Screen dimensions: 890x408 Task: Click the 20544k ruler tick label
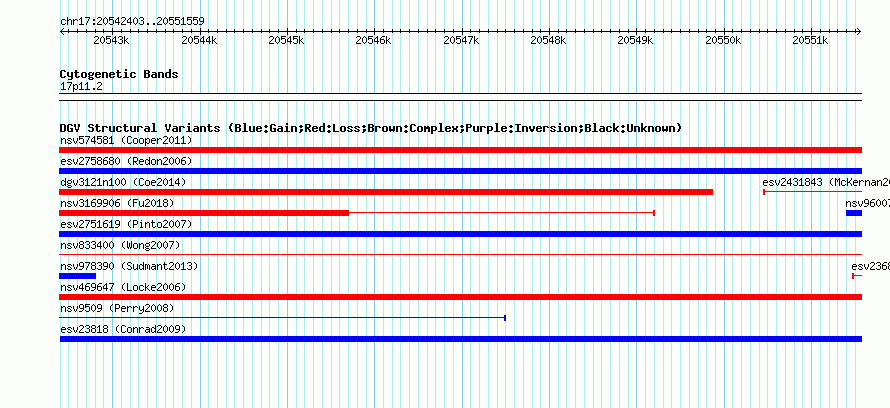coord(199,41)
